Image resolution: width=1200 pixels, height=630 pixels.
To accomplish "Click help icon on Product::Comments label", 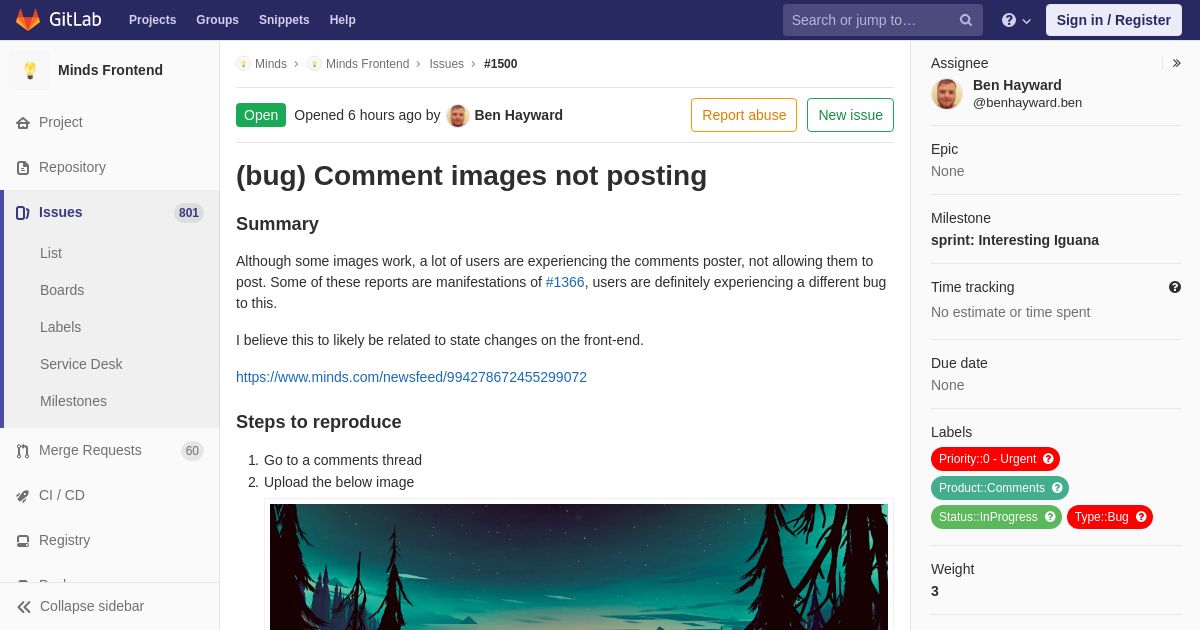I will [x=1057, y=488].
